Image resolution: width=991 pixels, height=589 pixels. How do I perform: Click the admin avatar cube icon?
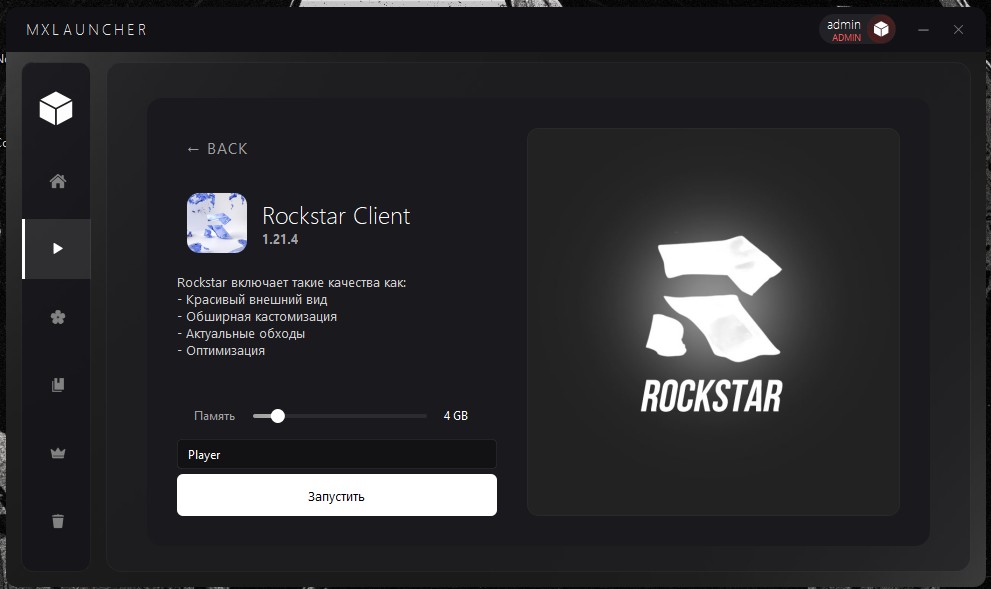pyautogui.click(x=881, y=30)
